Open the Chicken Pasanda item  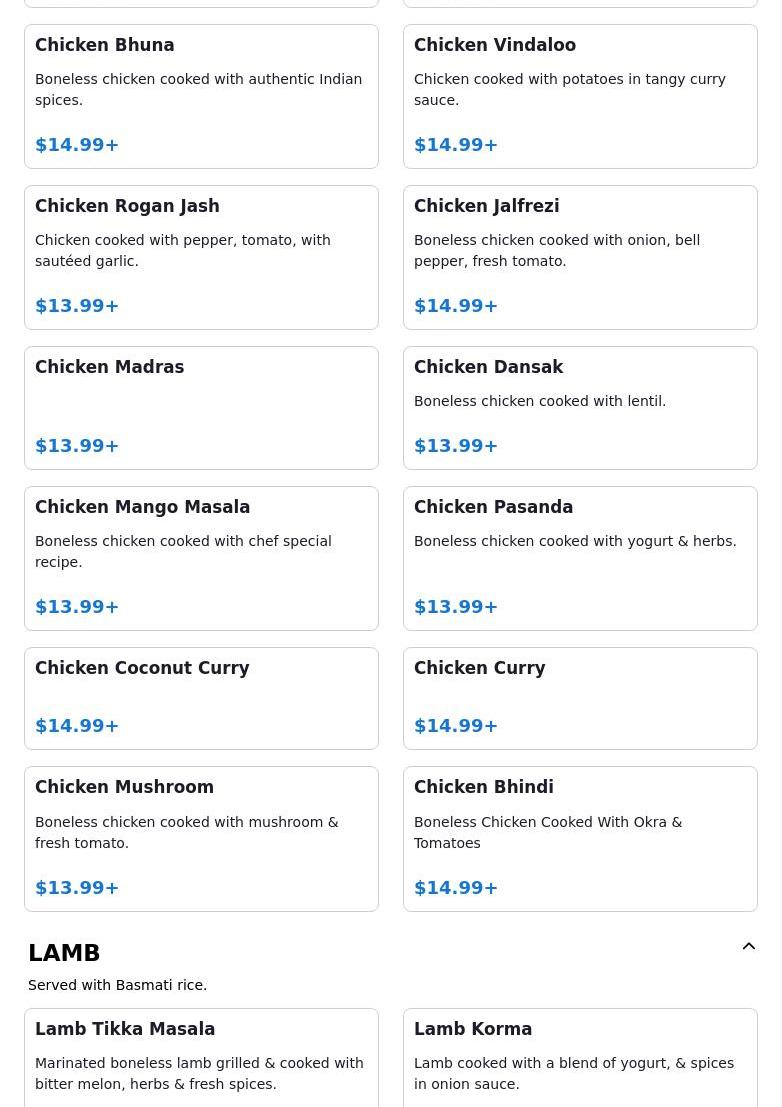(x=580, y=558)
